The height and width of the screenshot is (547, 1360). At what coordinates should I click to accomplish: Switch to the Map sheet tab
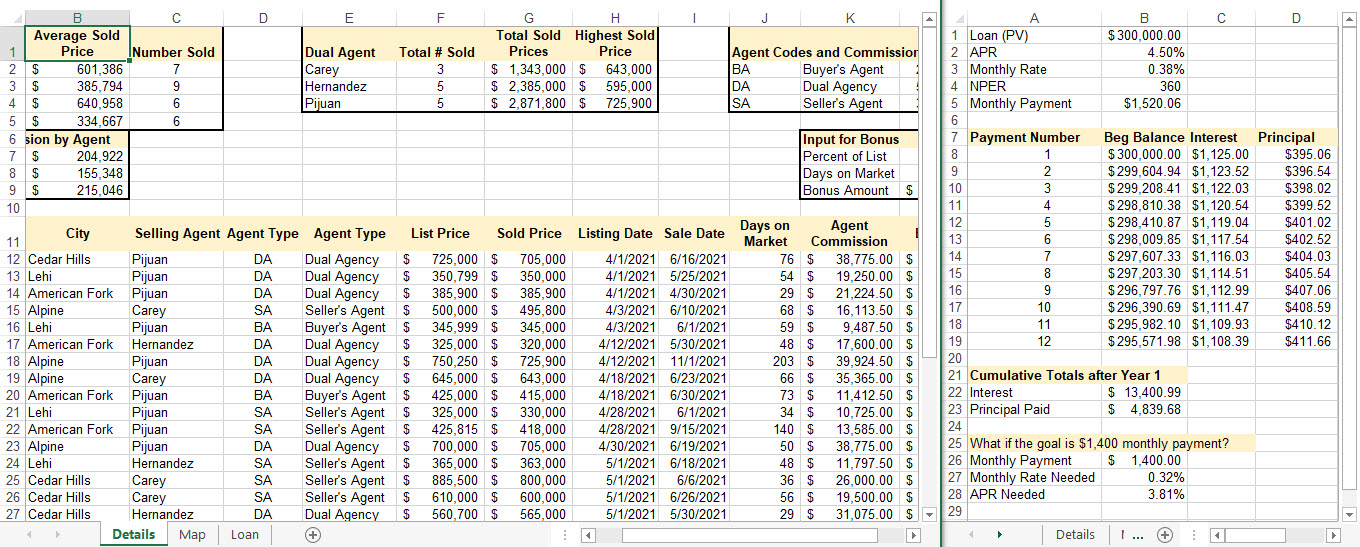(x=192, y=535)
